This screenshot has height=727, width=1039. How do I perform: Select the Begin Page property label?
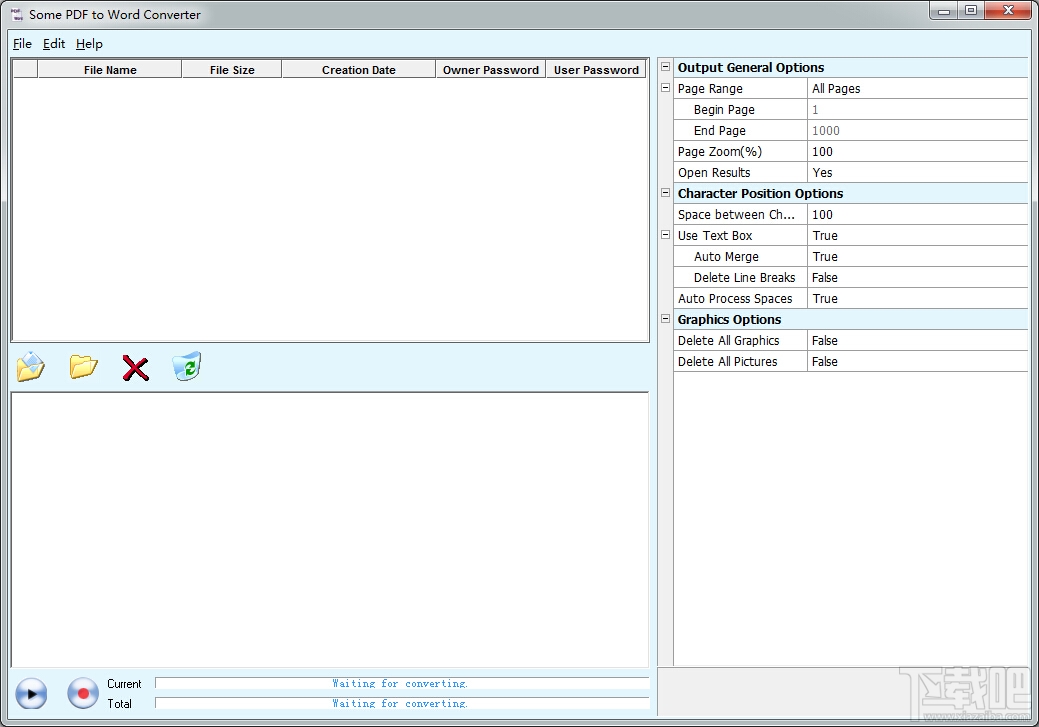click(x=724, y=110)
